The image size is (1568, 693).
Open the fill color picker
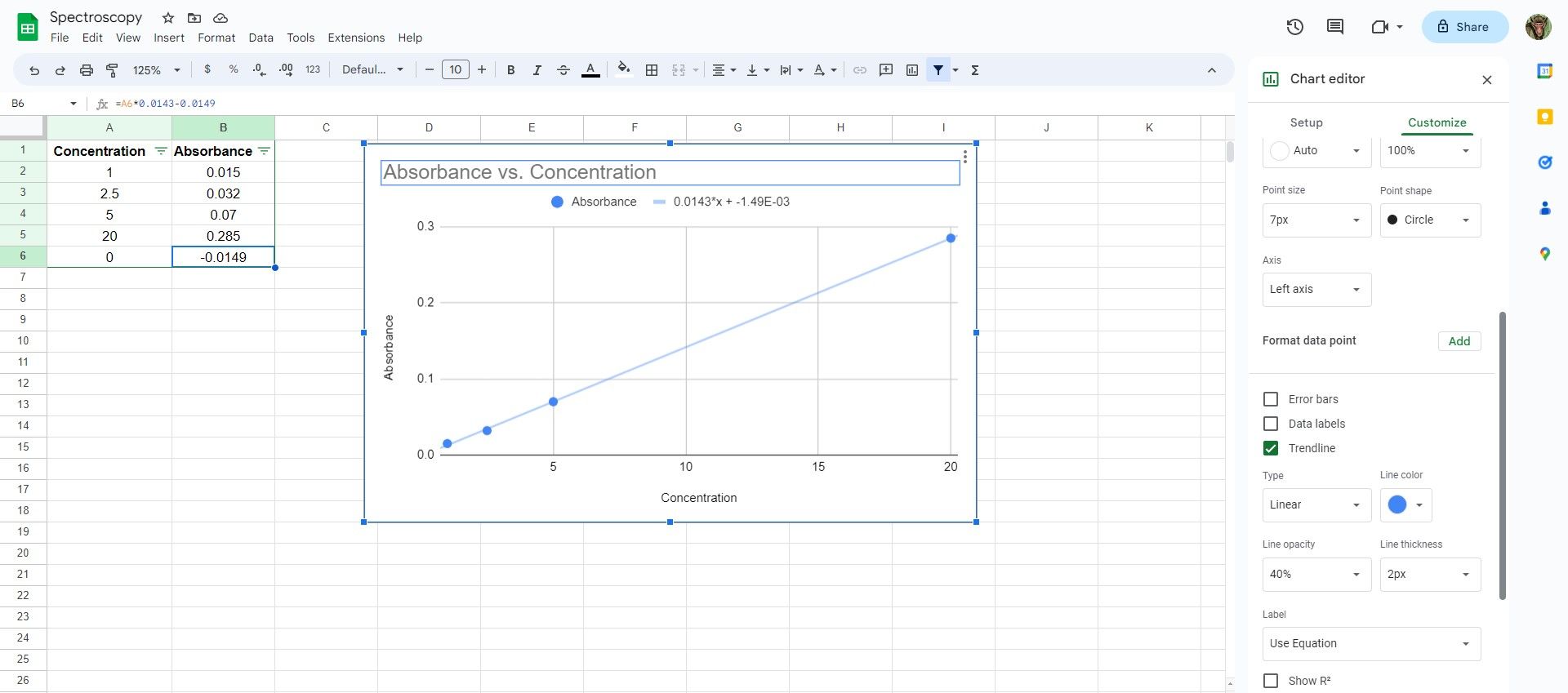point(624,70)
